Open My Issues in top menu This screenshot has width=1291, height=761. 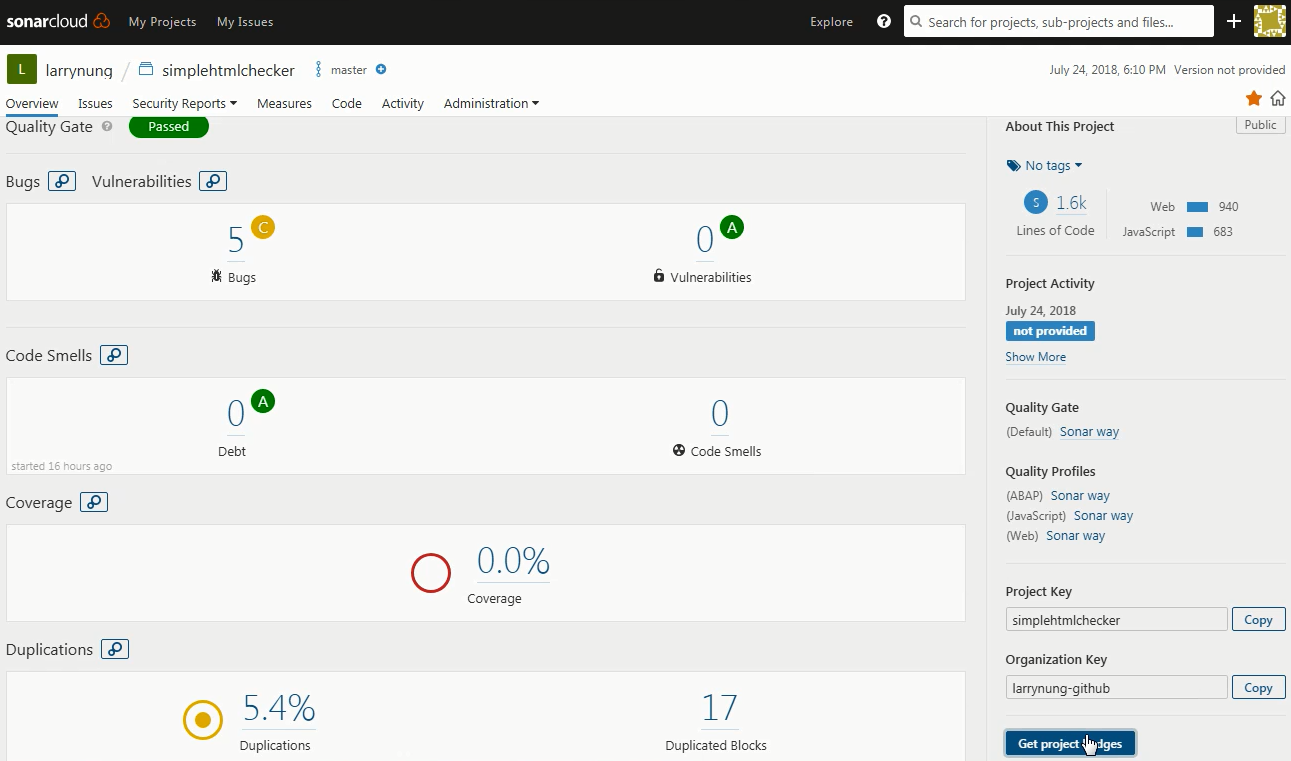coord(245,21)
